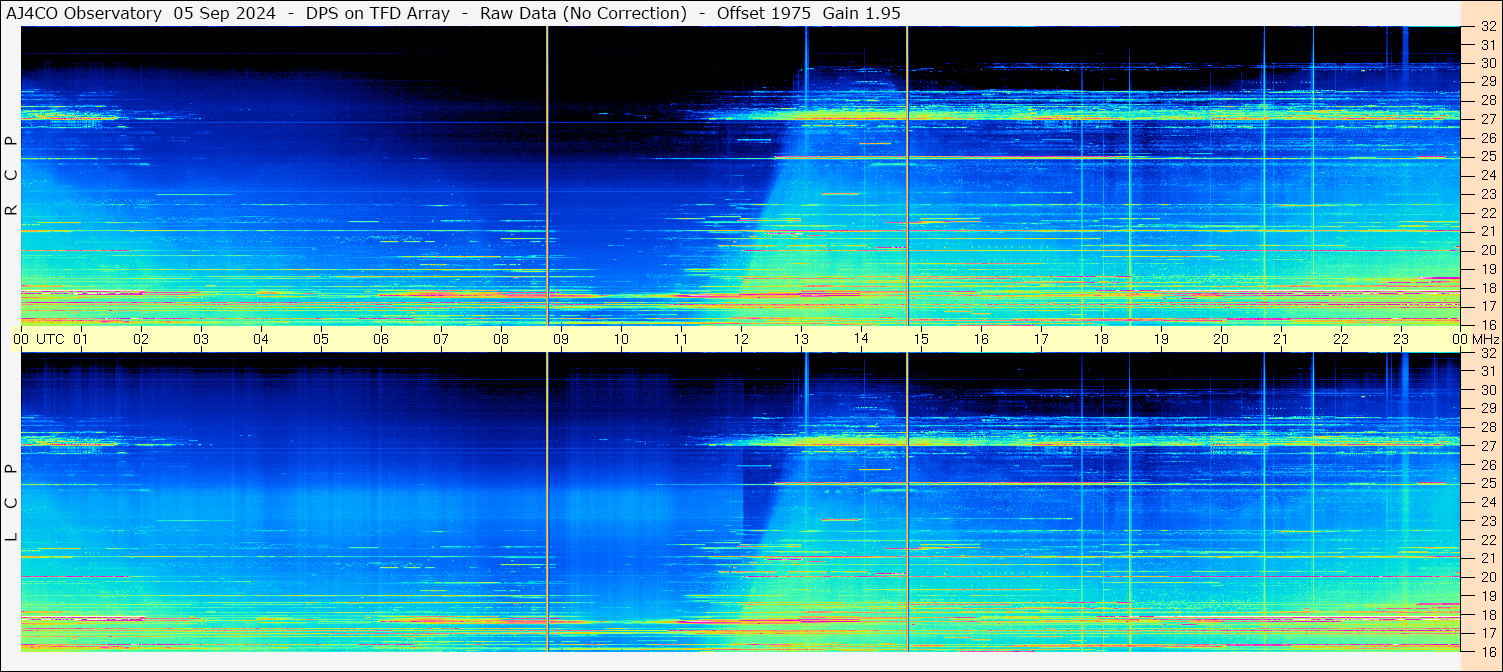Click the 20 MHz tick of LCP panel
Screen dimensions: 1503x672
coord(1487,577)
